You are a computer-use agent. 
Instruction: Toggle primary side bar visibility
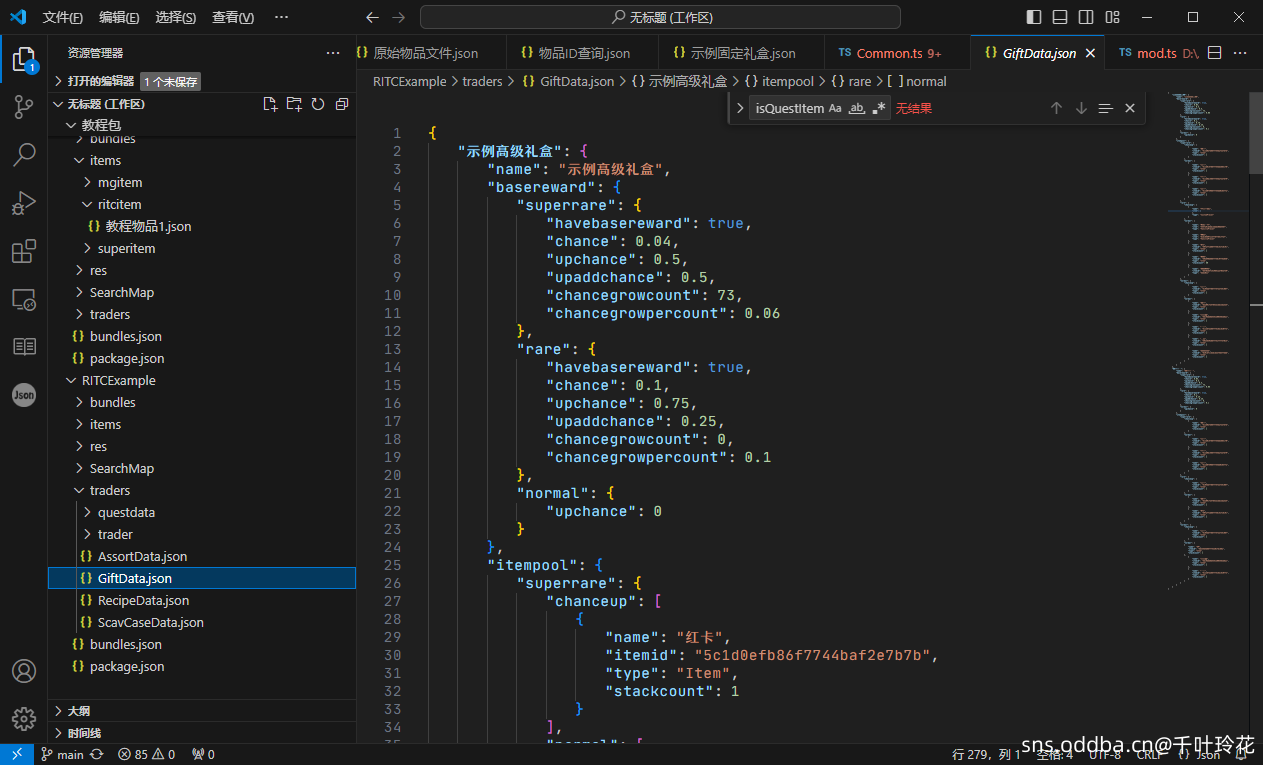(1034, 17)
